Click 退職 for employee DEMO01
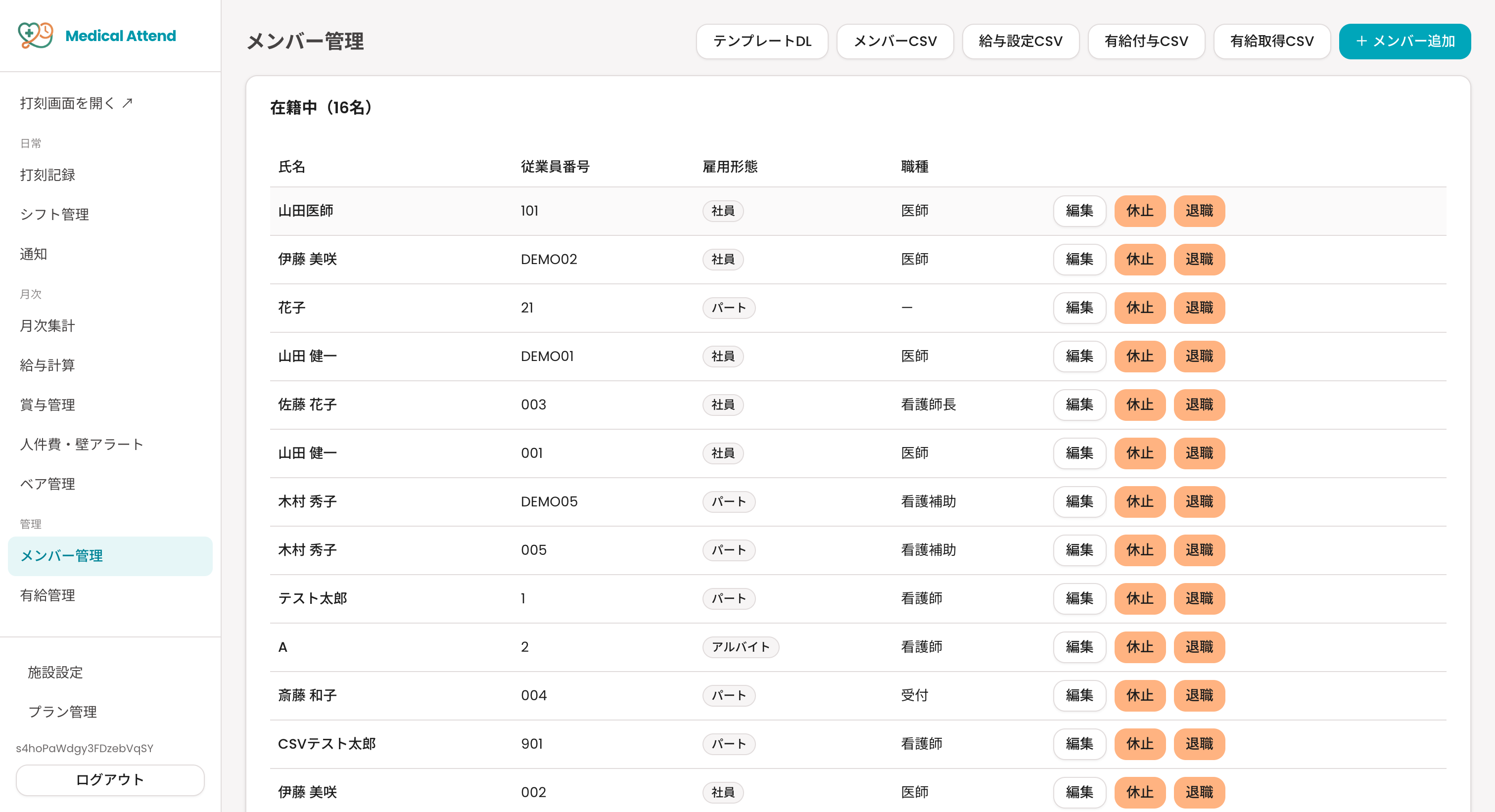 click(1199, 356)
